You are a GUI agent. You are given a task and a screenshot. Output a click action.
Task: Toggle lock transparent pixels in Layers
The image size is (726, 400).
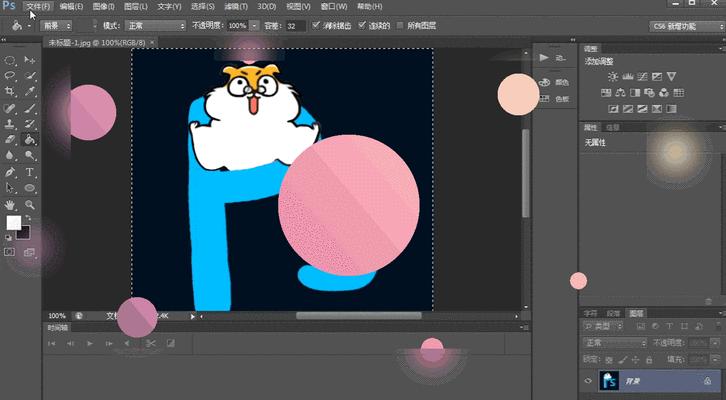coord(609,360)
